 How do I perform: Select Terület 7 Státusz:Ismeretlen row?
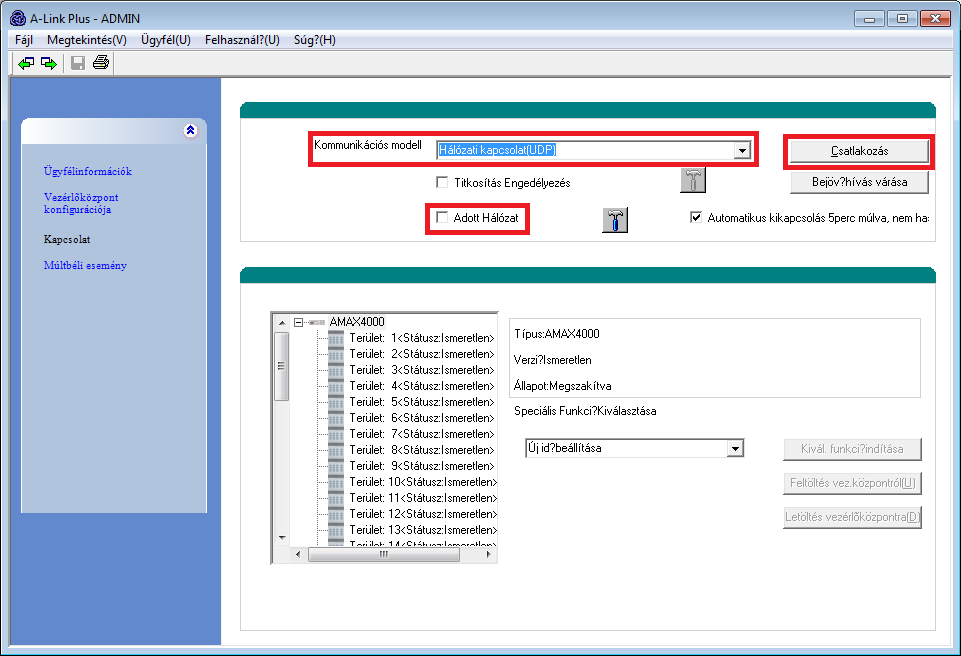click(422, 434)
